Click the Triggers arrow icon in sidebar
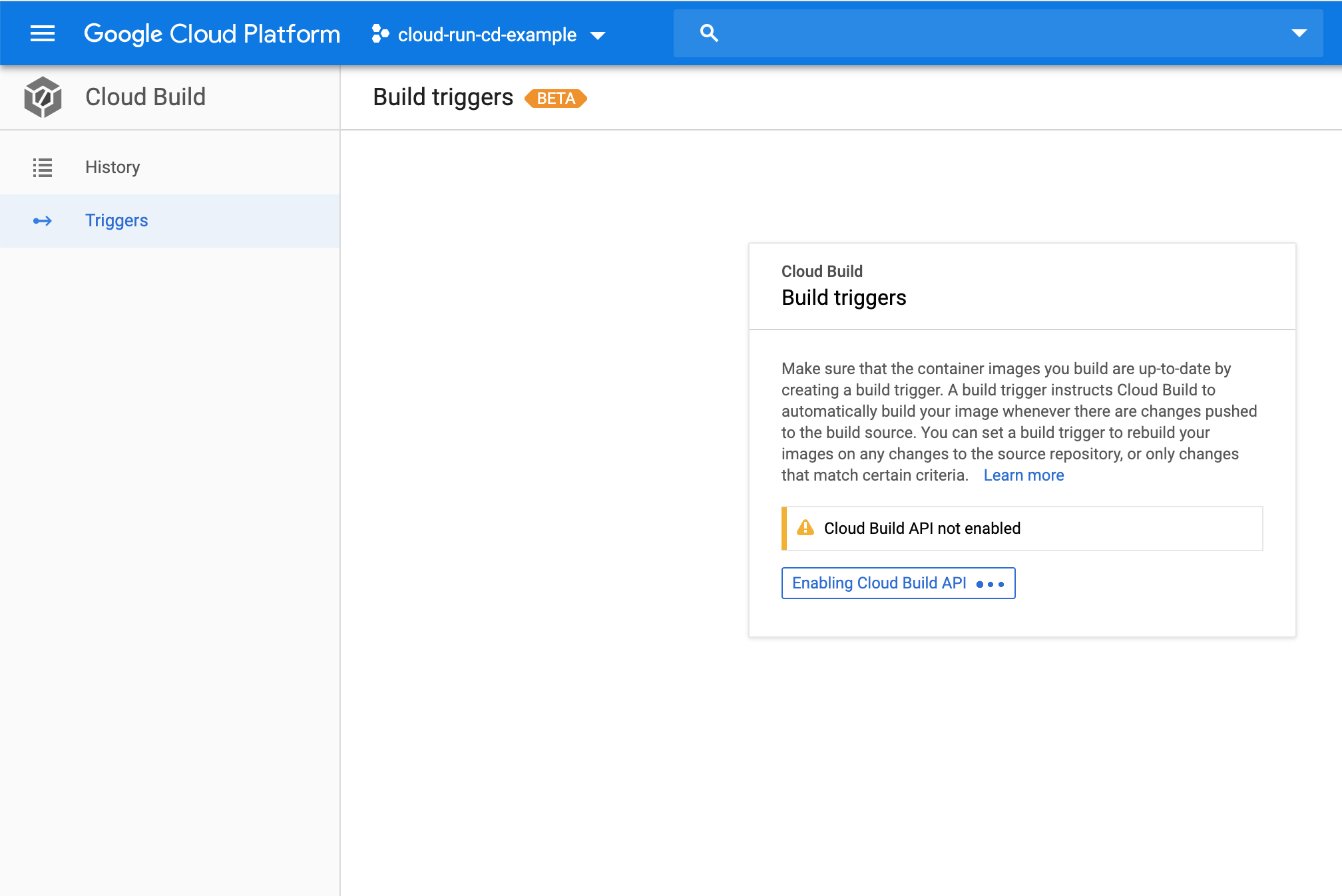1342x896 pixels. 41,220
